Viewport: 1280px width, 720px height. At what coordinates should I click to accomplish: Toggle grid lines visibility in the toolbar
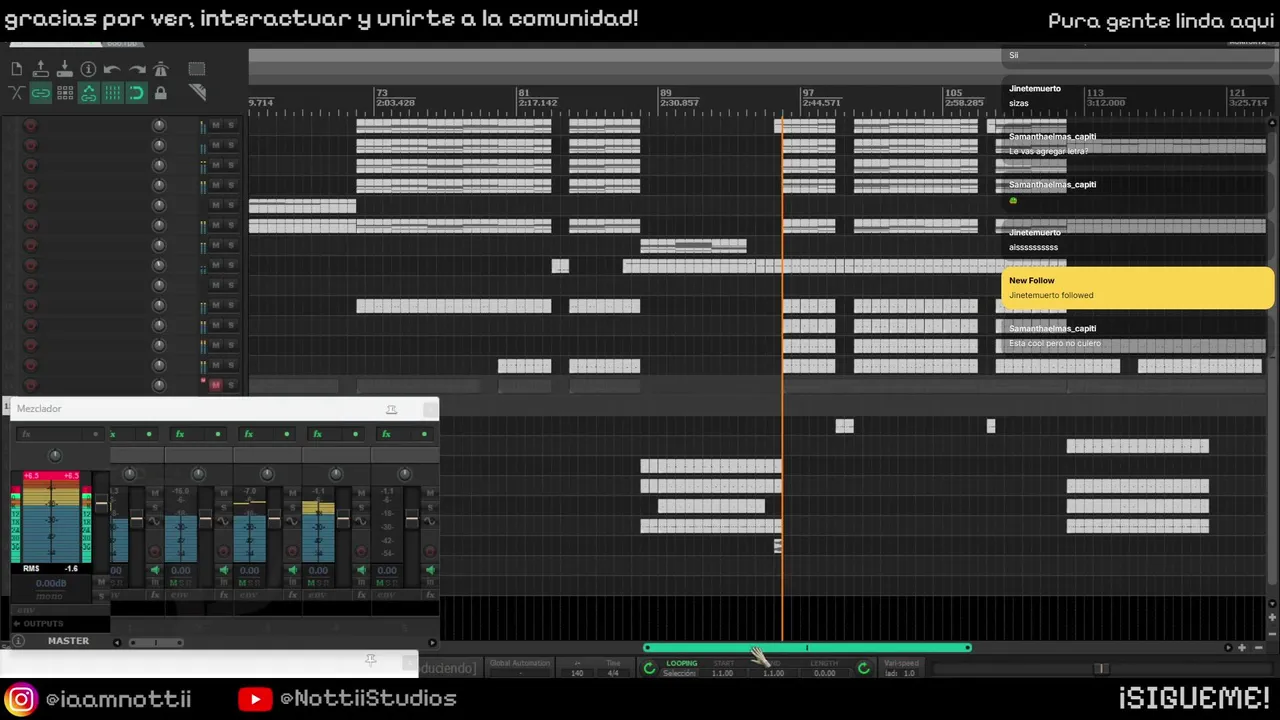[112, 93]
